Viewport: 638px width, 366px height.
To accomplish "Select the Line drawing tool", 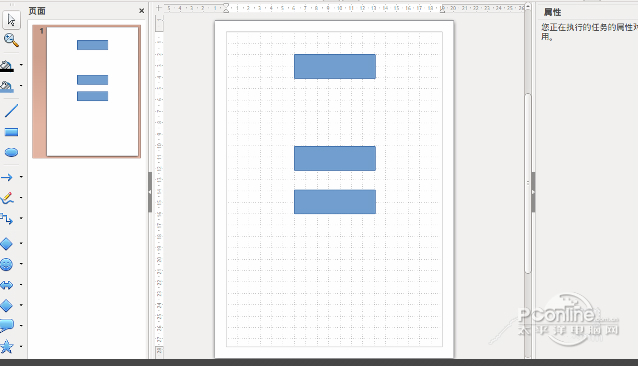I will tap(11, 111).
